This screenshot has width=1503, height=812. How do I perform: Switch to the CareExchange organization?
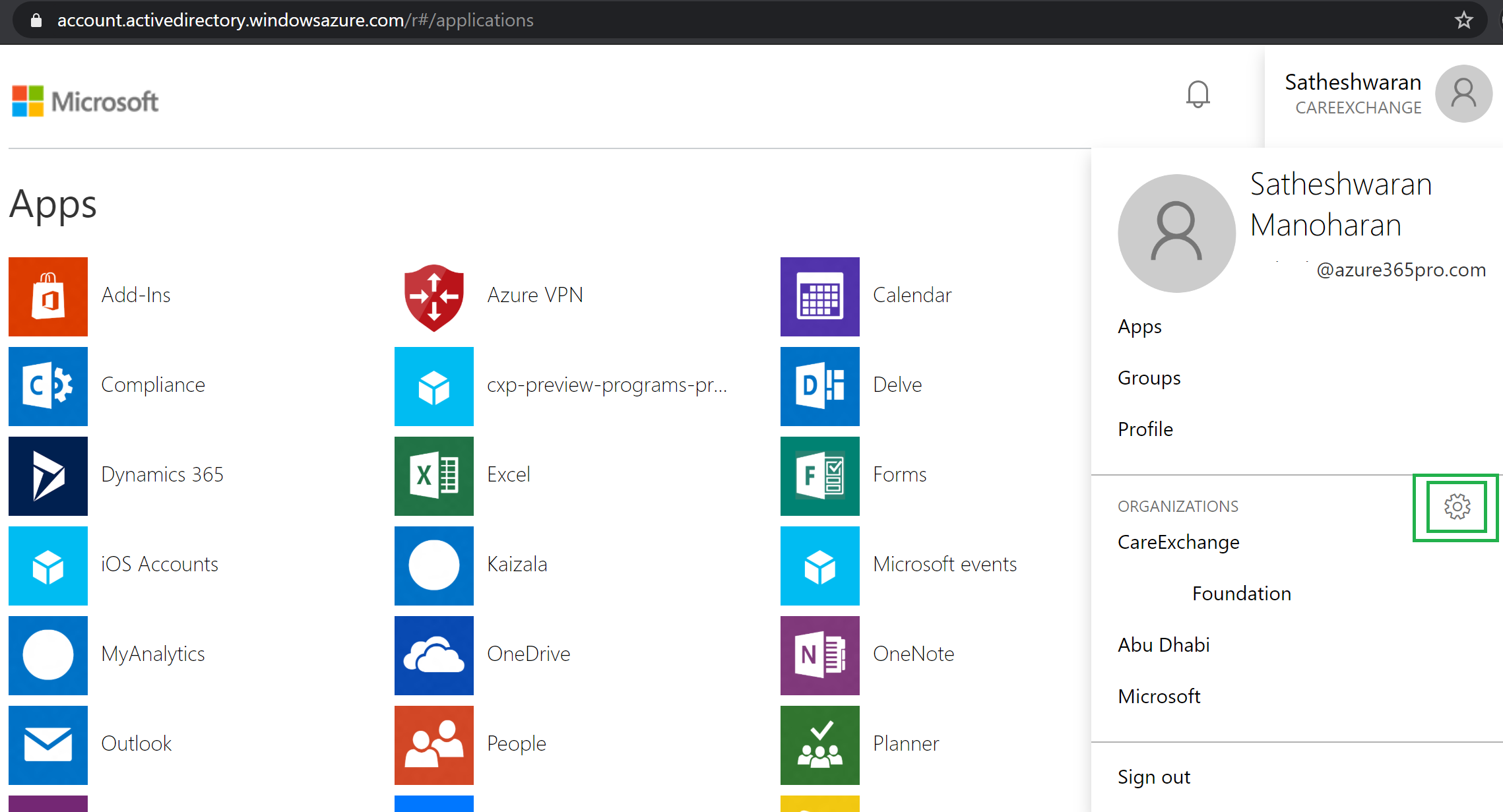pyautogui.click(x=1178, y=542)
